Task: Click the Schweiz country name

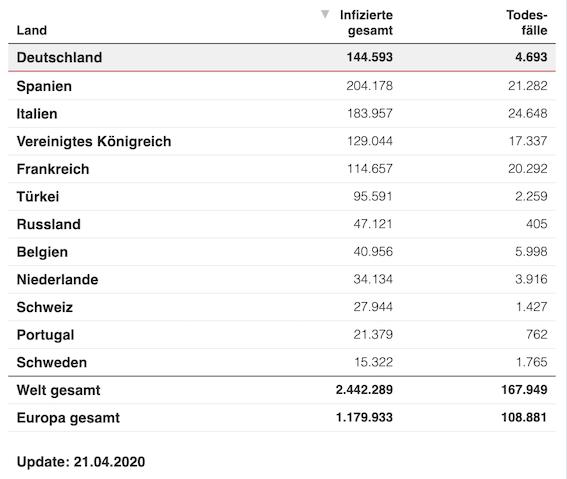Action: [45, 307]
